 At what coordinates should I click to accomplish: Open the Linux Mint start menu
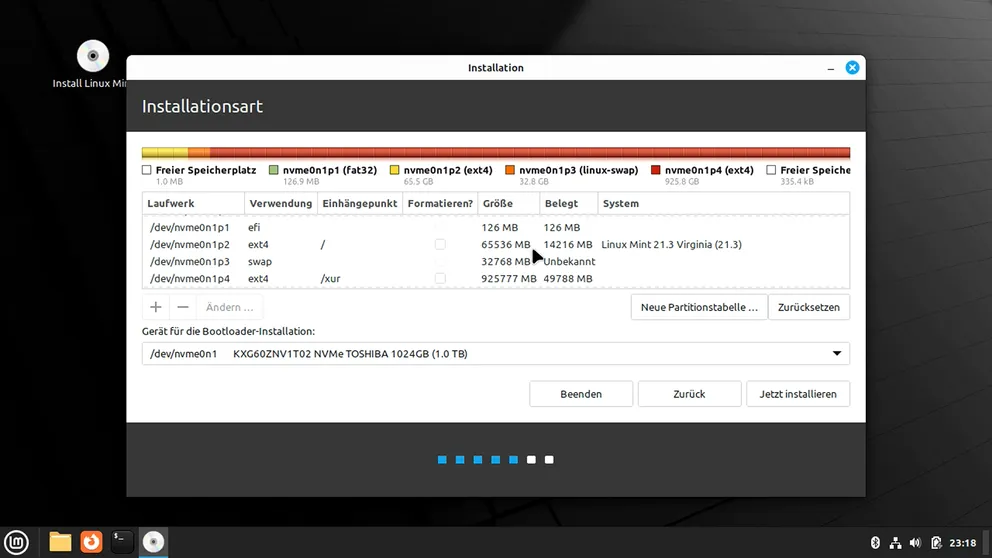click(16, 542)
